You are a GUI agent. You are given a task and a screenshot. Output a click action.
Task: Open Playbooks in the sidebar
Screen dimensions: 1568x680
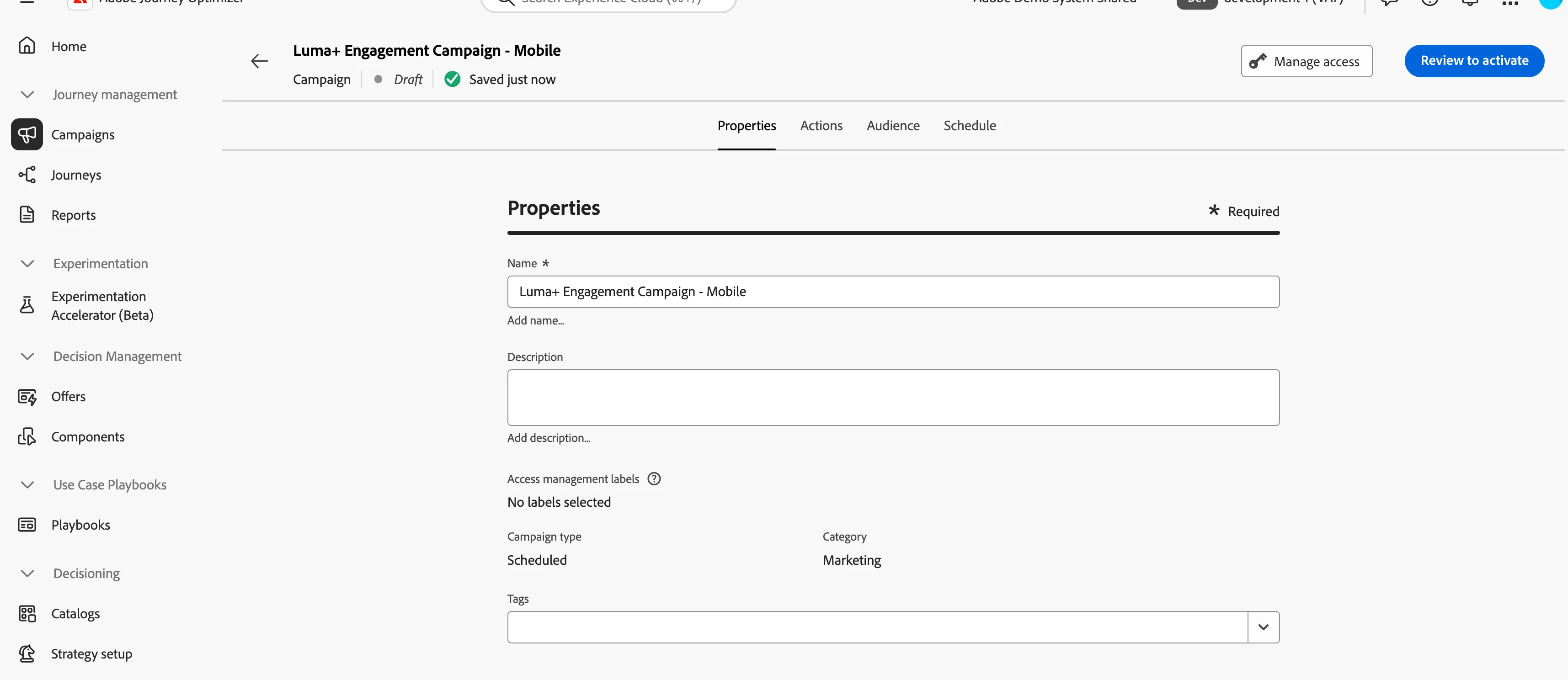point(80,525)
